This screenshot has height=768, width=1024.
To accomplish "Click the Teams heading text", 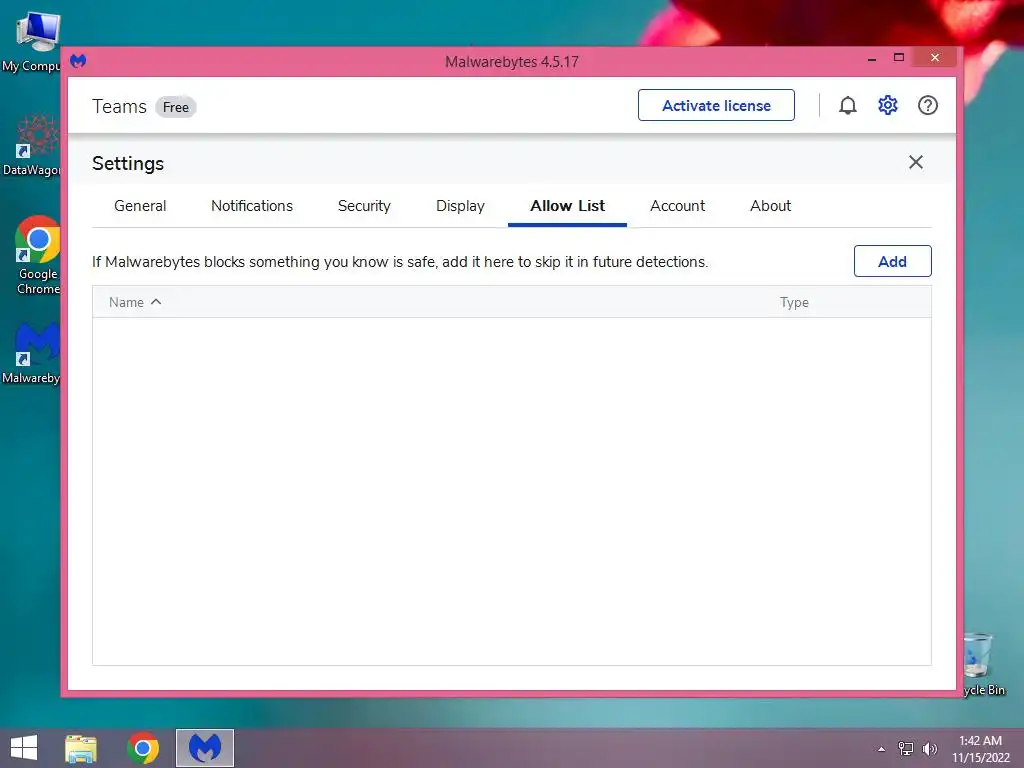I will 119,106.
